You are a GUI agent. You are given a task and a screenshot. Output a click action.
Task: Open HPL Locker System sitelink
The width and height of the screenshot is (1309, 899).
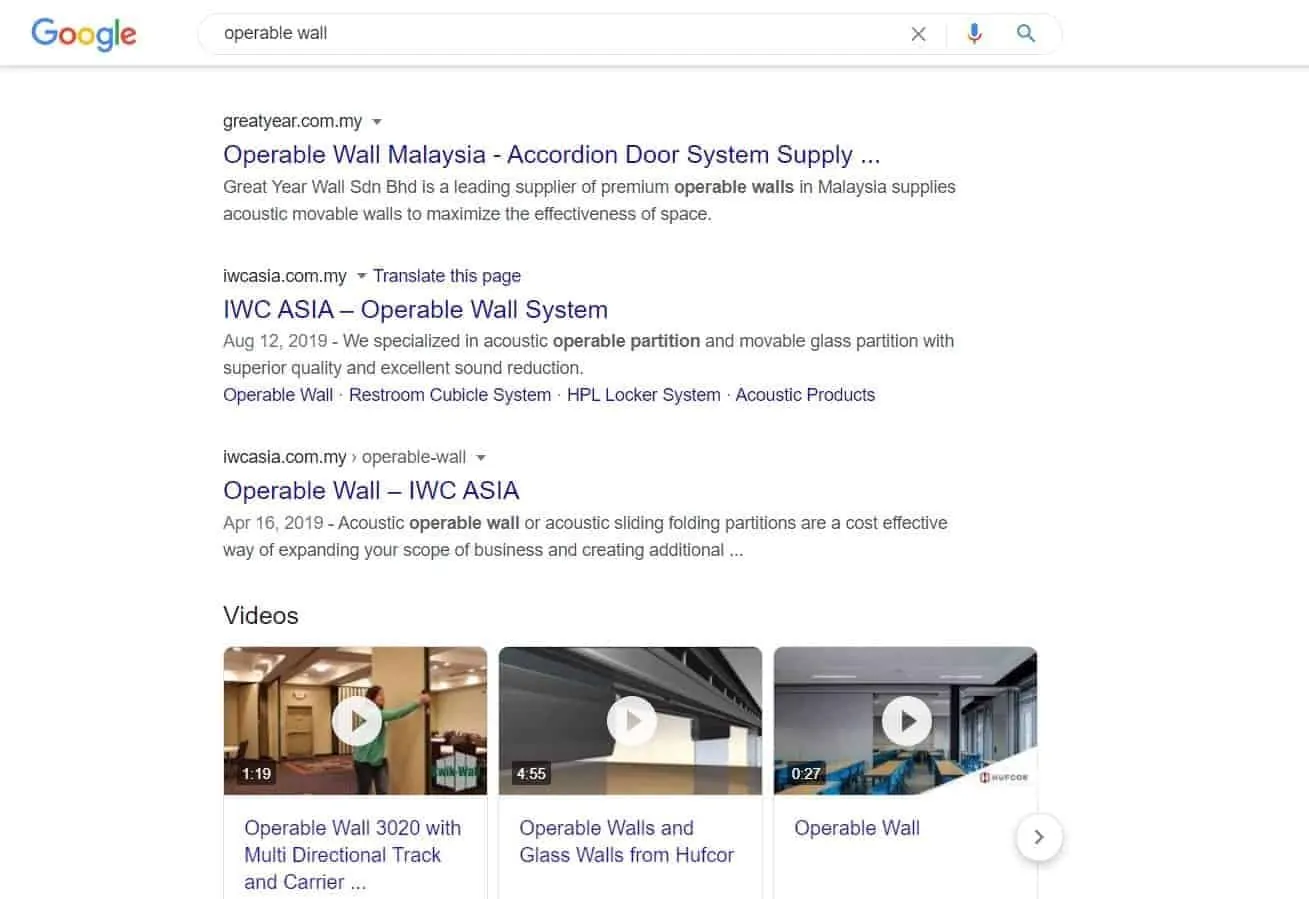pos(644,395)
